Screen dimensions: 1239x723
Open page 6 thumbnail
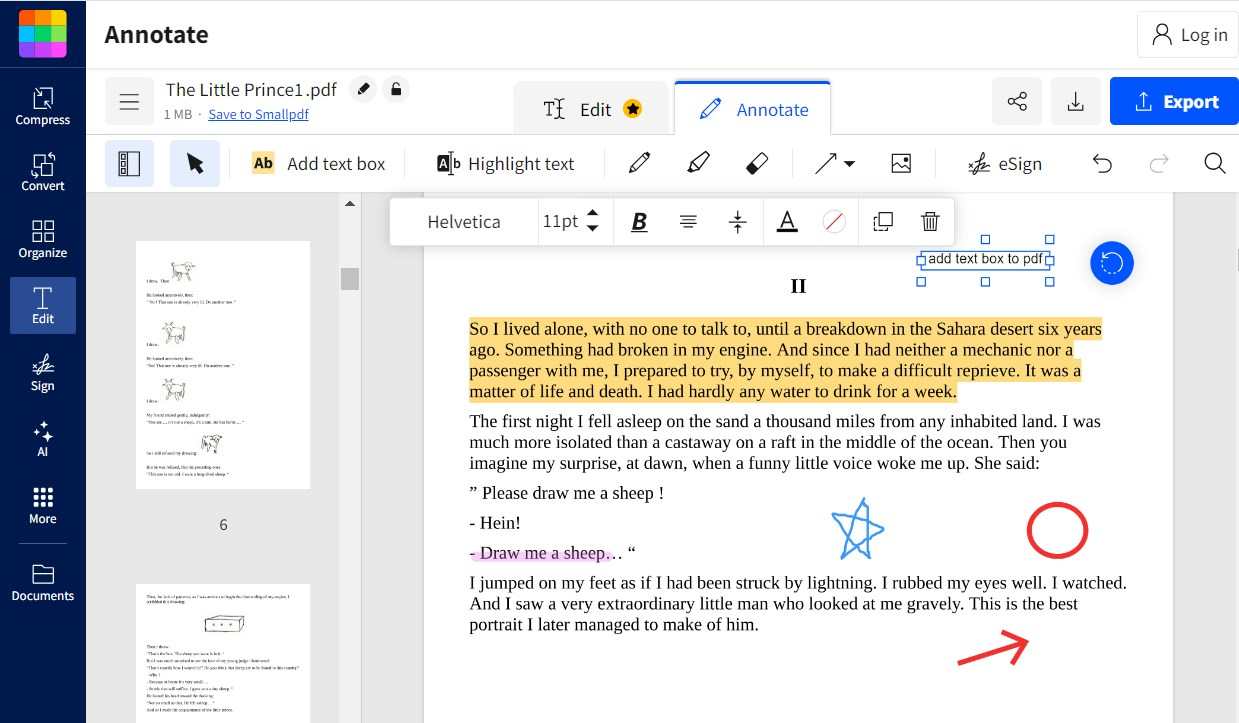(x=223, y=364)
